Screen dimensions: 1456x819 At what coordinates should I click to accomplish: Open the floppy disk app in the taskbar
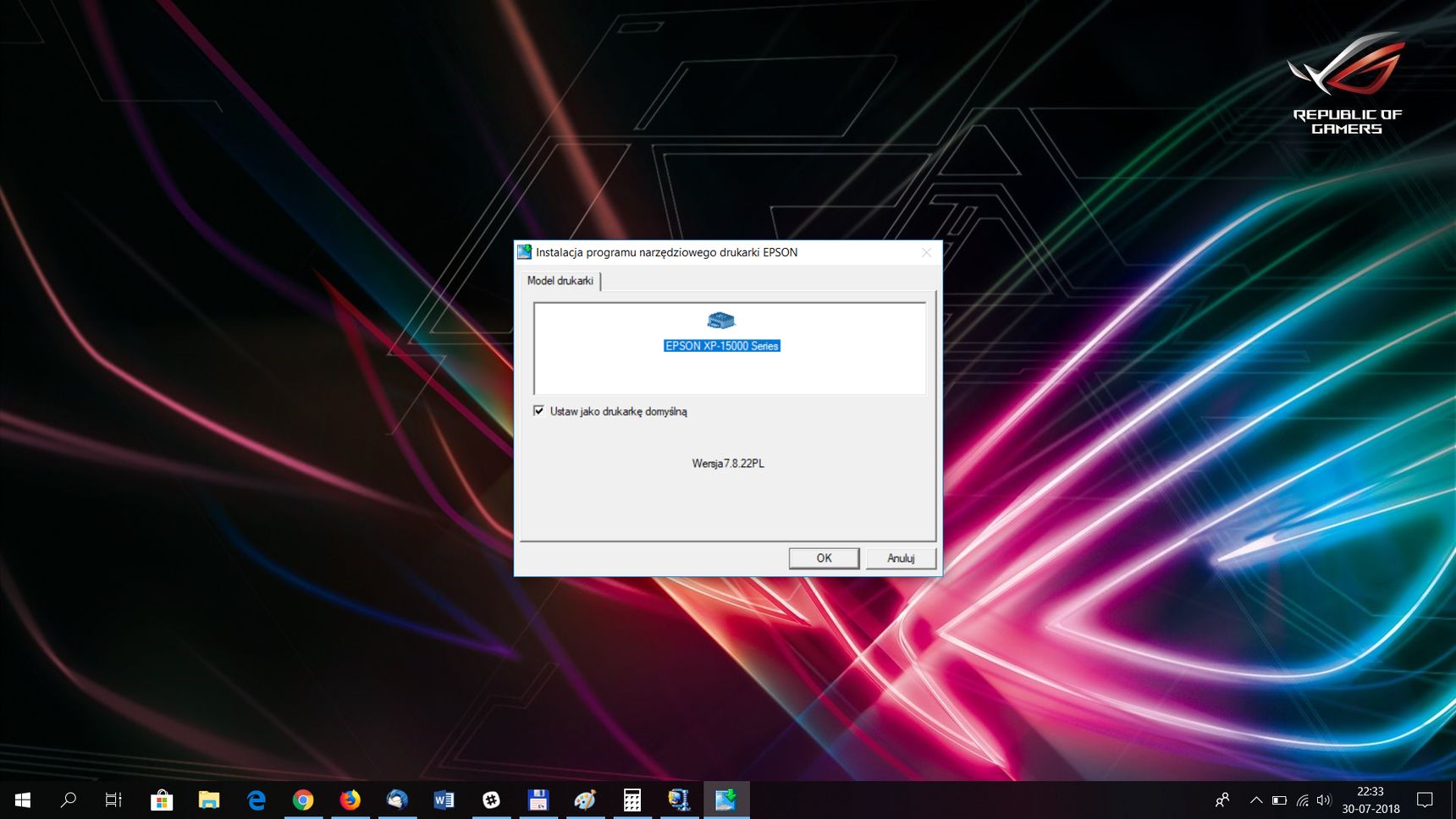[538, 800]
